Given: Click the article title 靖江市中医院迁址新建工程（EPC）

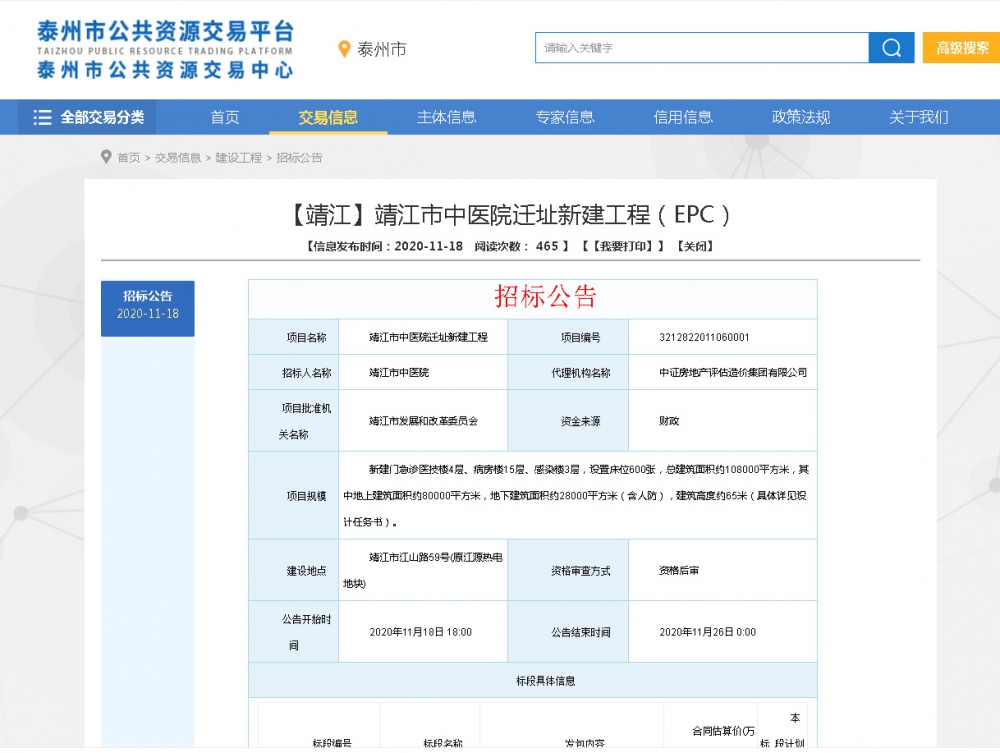Looking at the screenshot, I should [x=510, y=215].
